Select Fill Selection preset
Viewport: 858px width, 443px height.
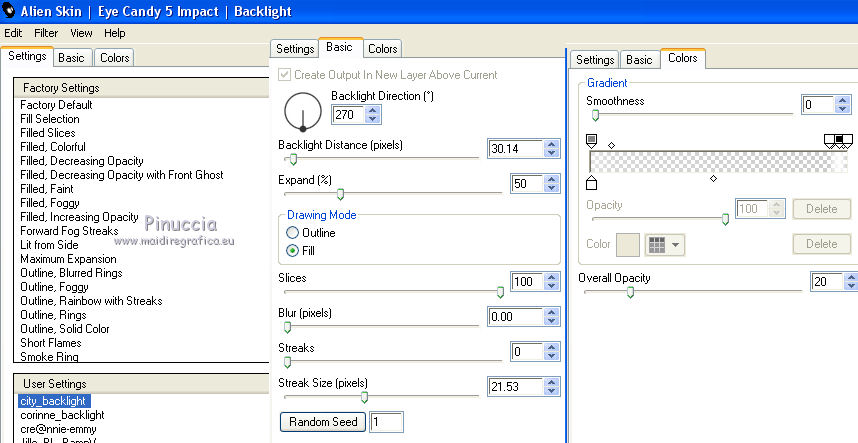pos(50,119)
